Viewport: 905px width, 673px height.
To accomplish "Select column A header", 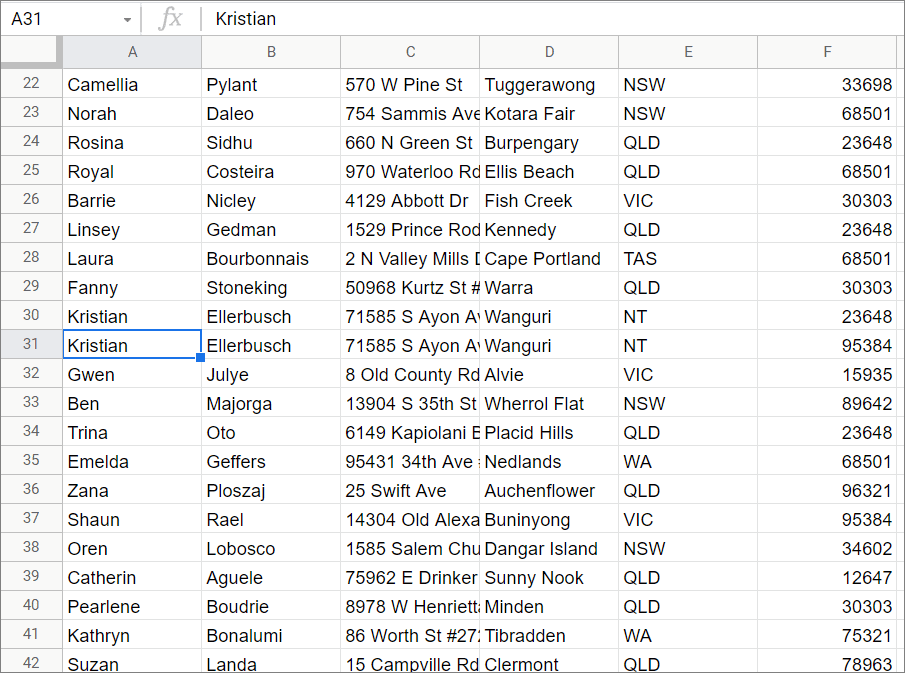I will tap(132, 52).
